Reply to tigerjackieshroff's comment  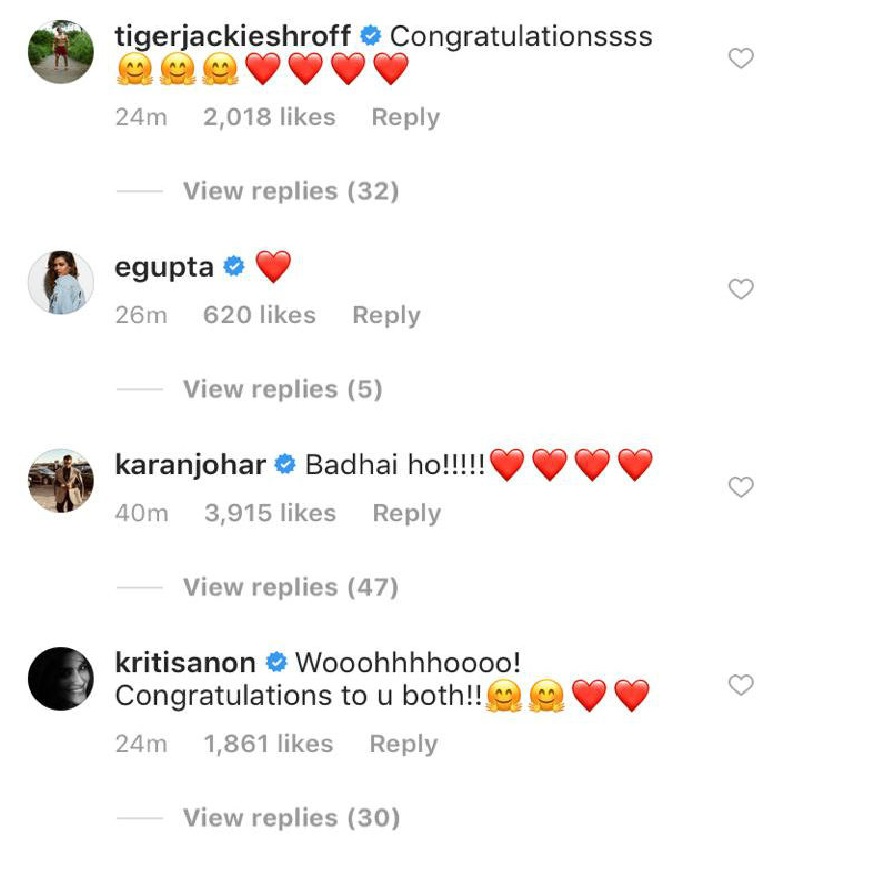[405, 118]
